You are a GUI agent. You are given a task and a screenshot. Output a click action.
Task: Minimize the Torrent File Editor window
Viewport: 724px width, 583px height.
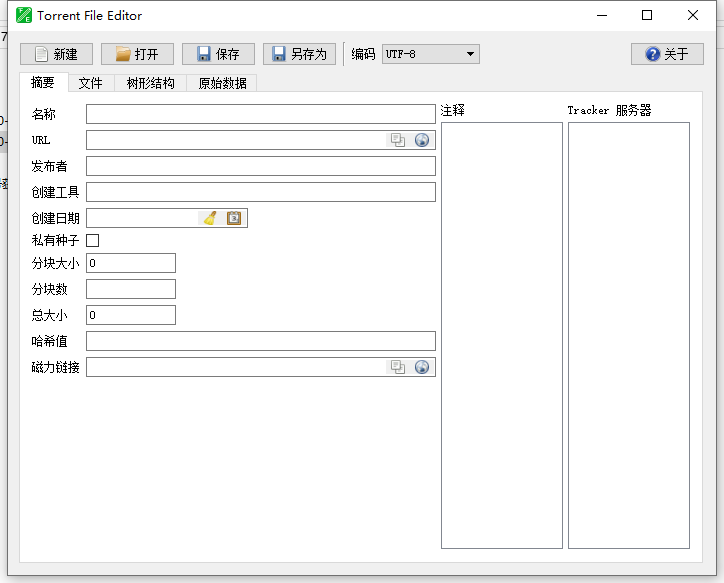(602, 15)
